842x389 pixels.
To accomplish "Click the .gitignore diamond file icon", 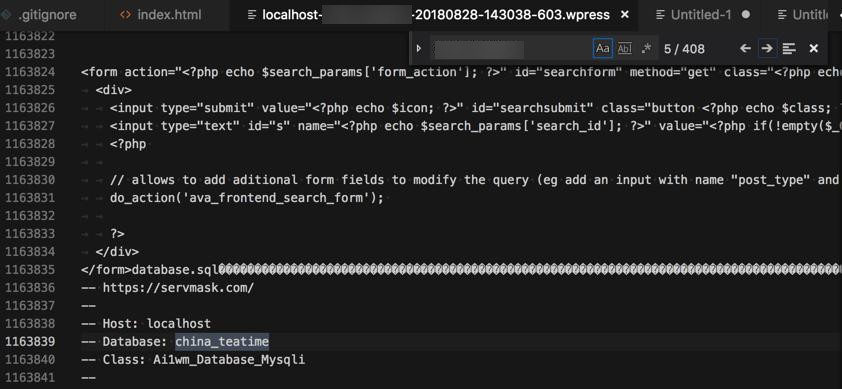I will tap(5, 15).
